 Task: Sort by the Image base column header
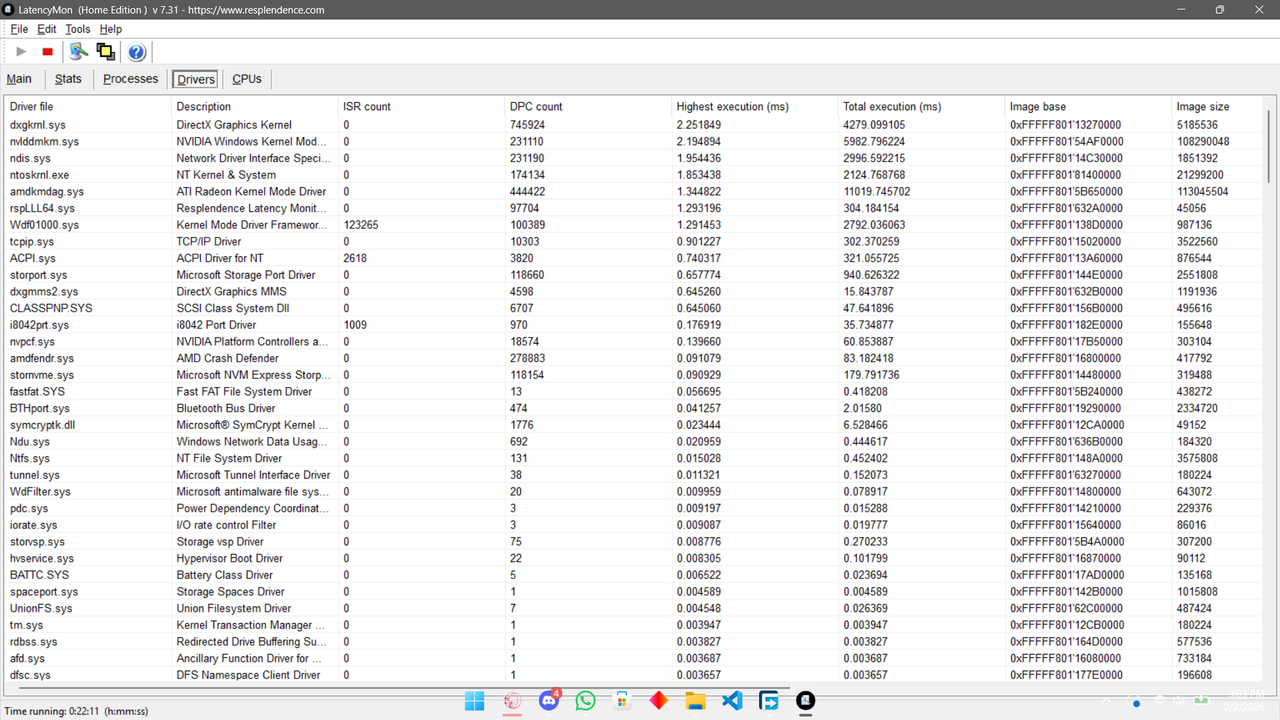point(1088,106)
